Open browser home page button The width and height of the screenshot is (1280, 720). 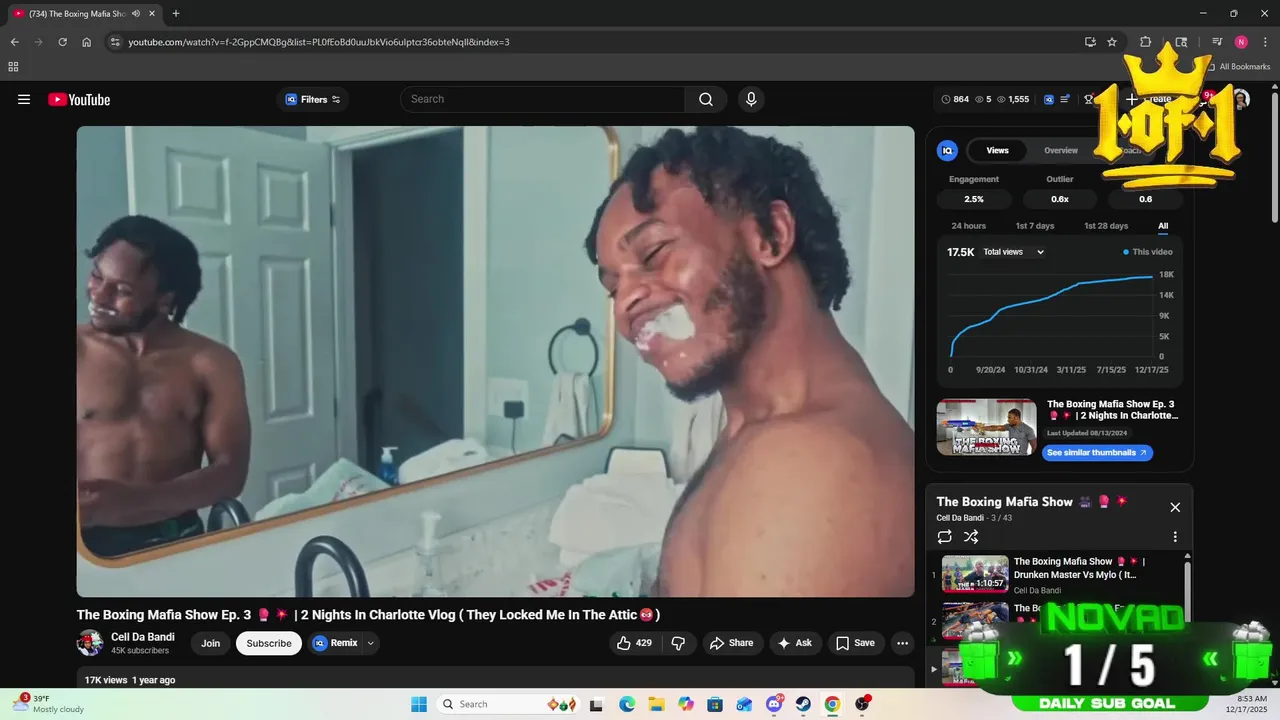(87, 42)
